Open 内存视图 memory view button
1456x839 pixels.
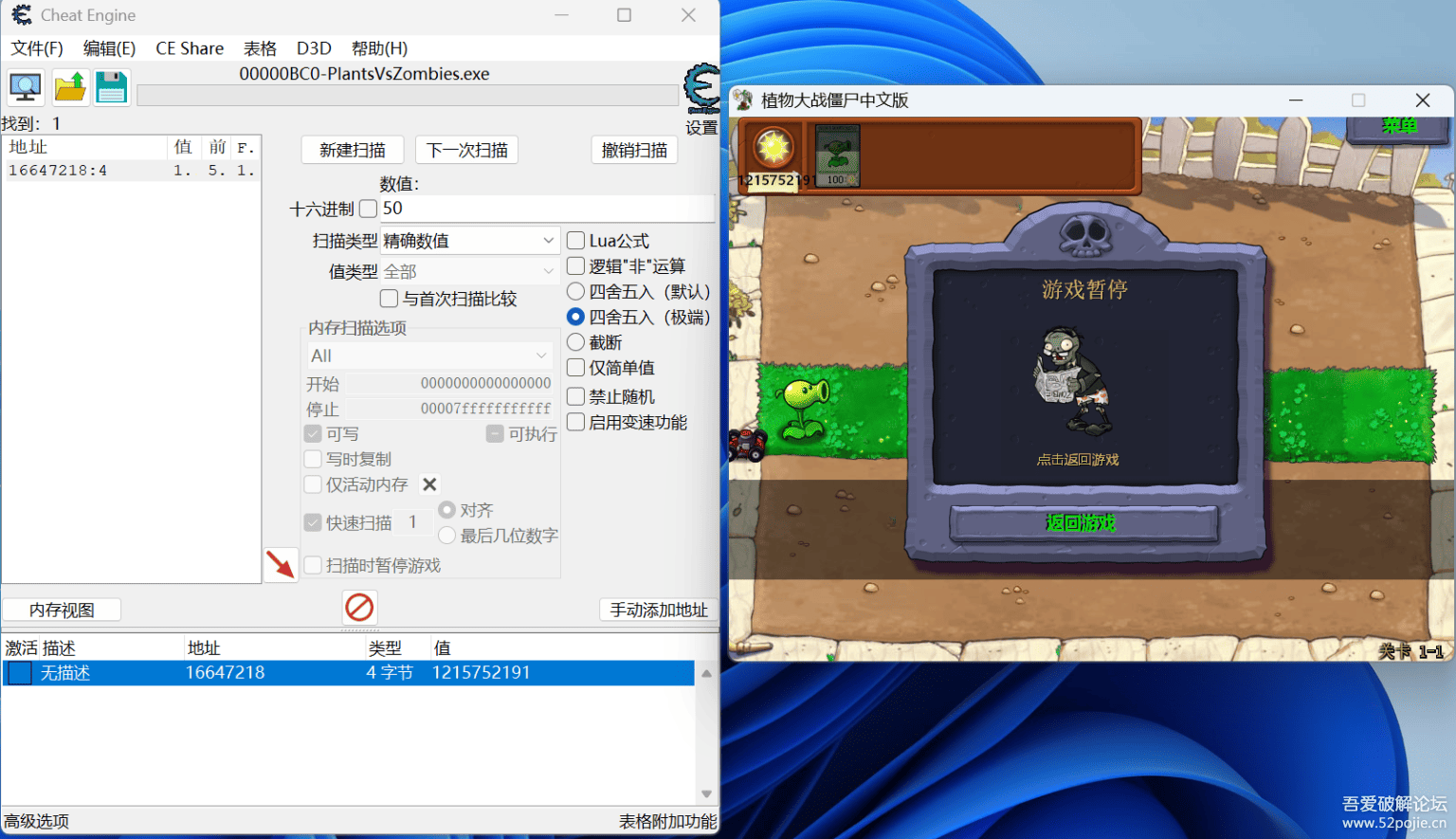click(x=62, y=610)
